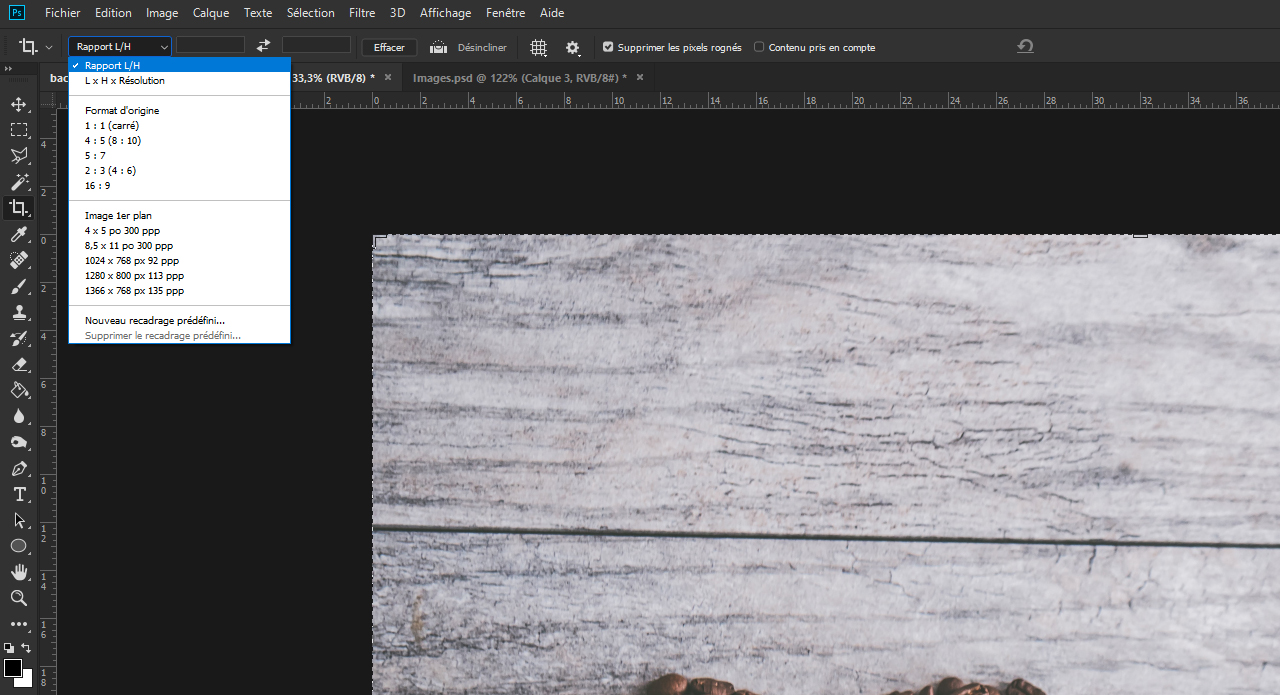Swap foreground and background colors
Viewport: 1280px width, 695px height.
tap(27, 648)
